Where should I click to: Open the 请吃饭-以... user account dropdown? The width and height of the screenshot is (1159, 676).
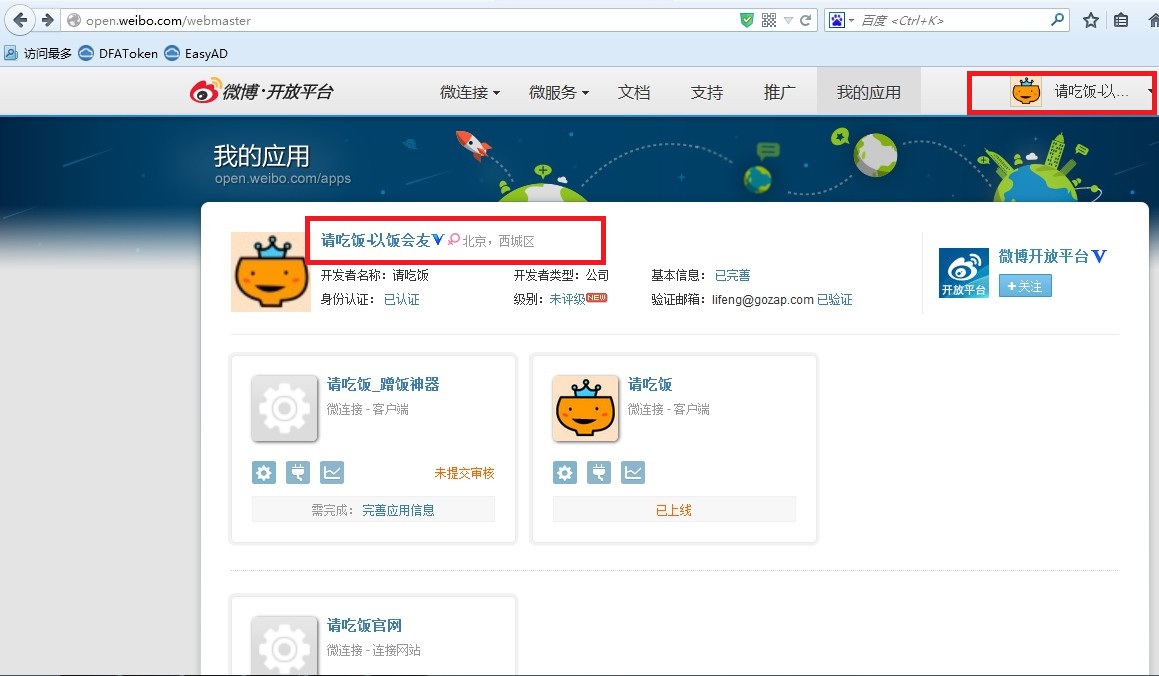[x=1091, y=92]
